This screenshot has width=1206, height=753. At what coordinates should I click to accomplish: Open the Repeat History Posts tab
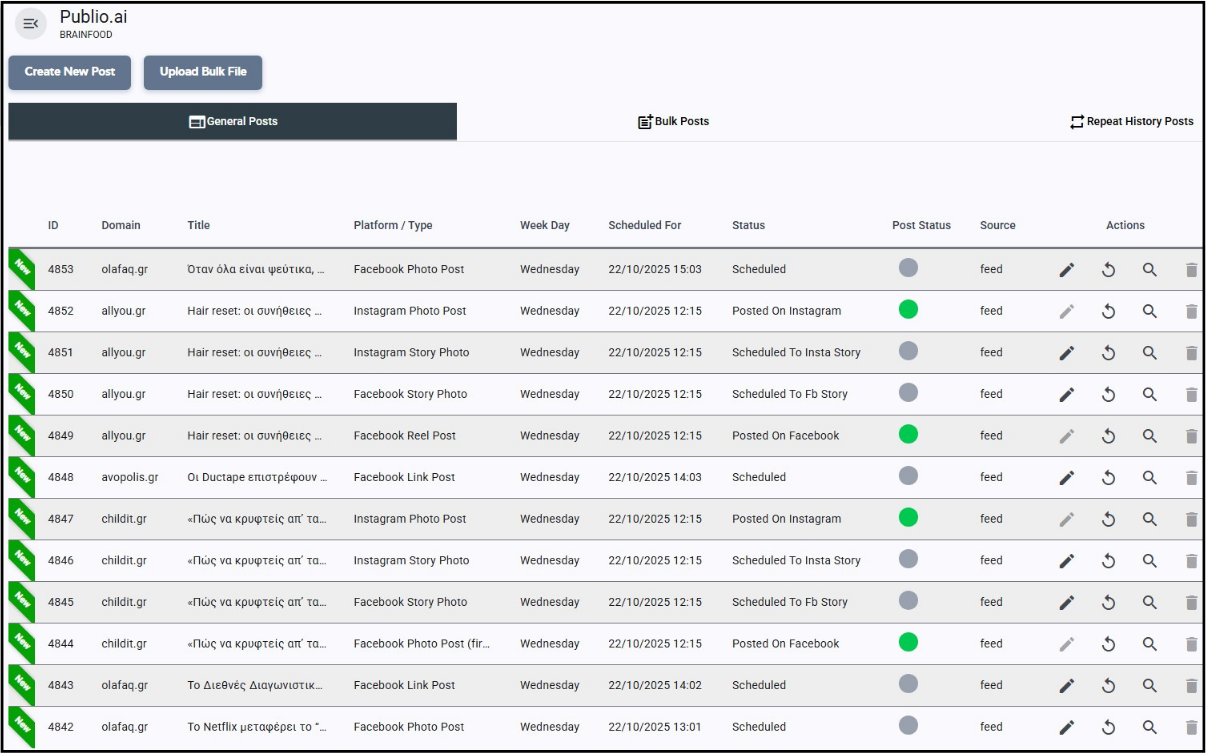1131,121
